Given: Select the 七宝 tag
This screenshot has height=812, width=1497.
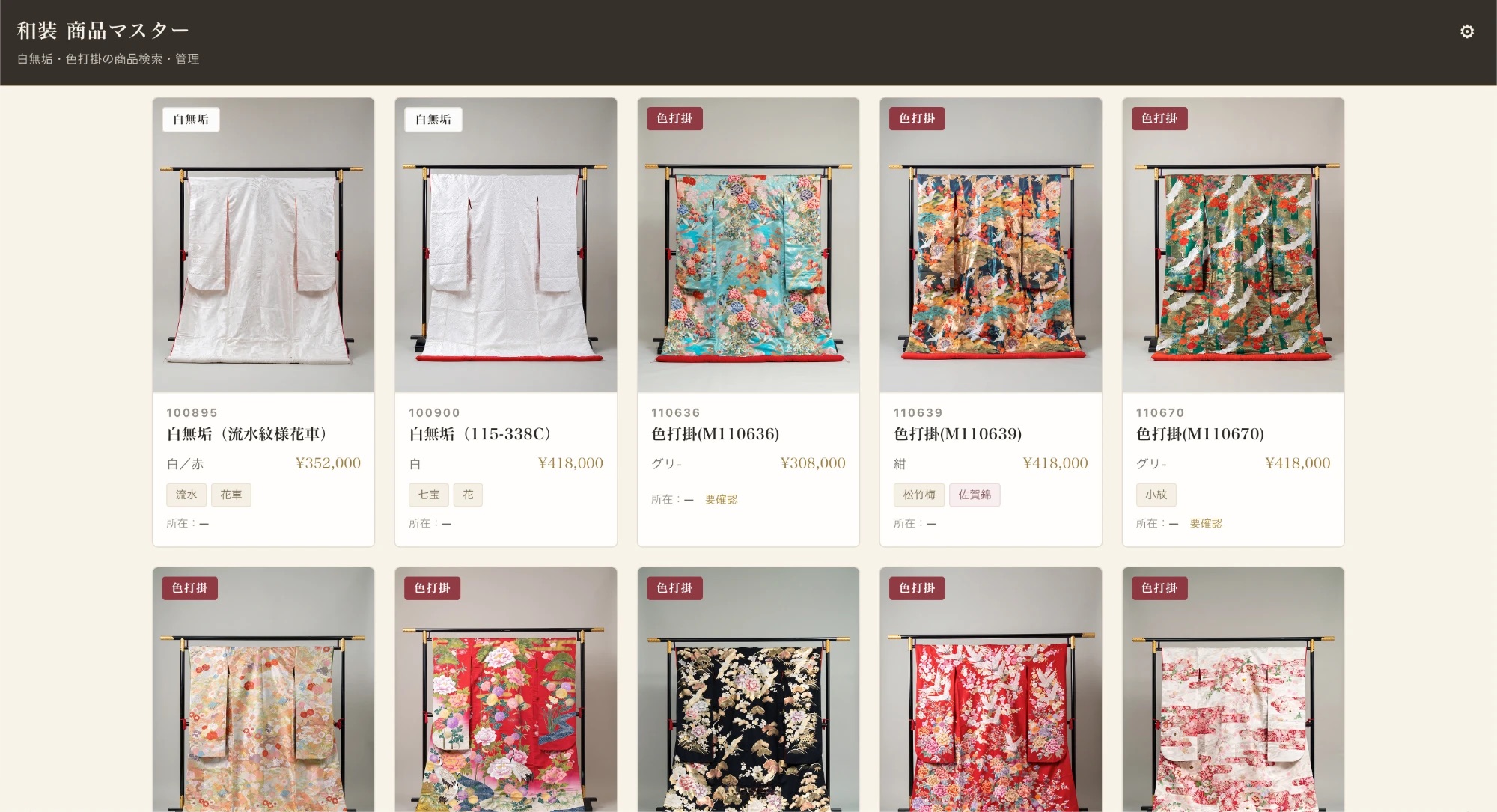Looking at the screenshot, I should 429,495.
